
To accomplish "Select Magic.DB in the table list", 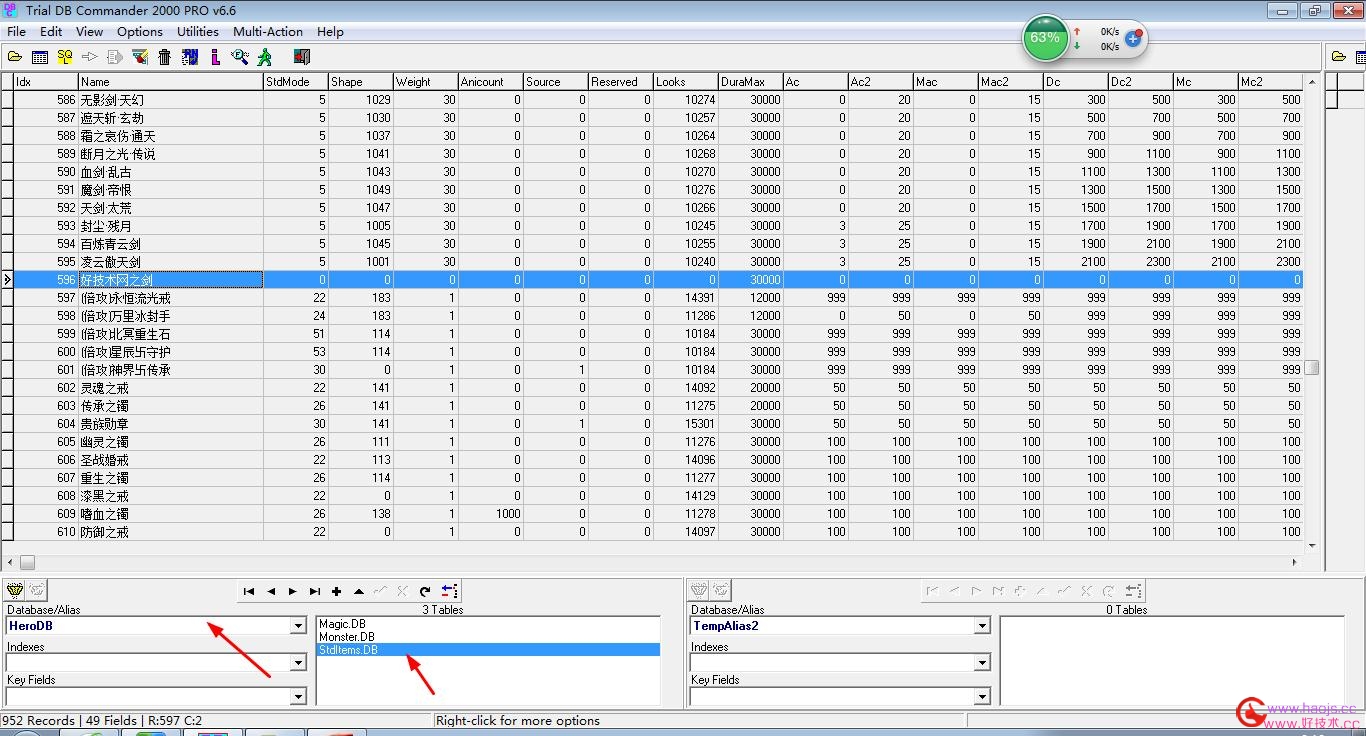I will (342, 624).
